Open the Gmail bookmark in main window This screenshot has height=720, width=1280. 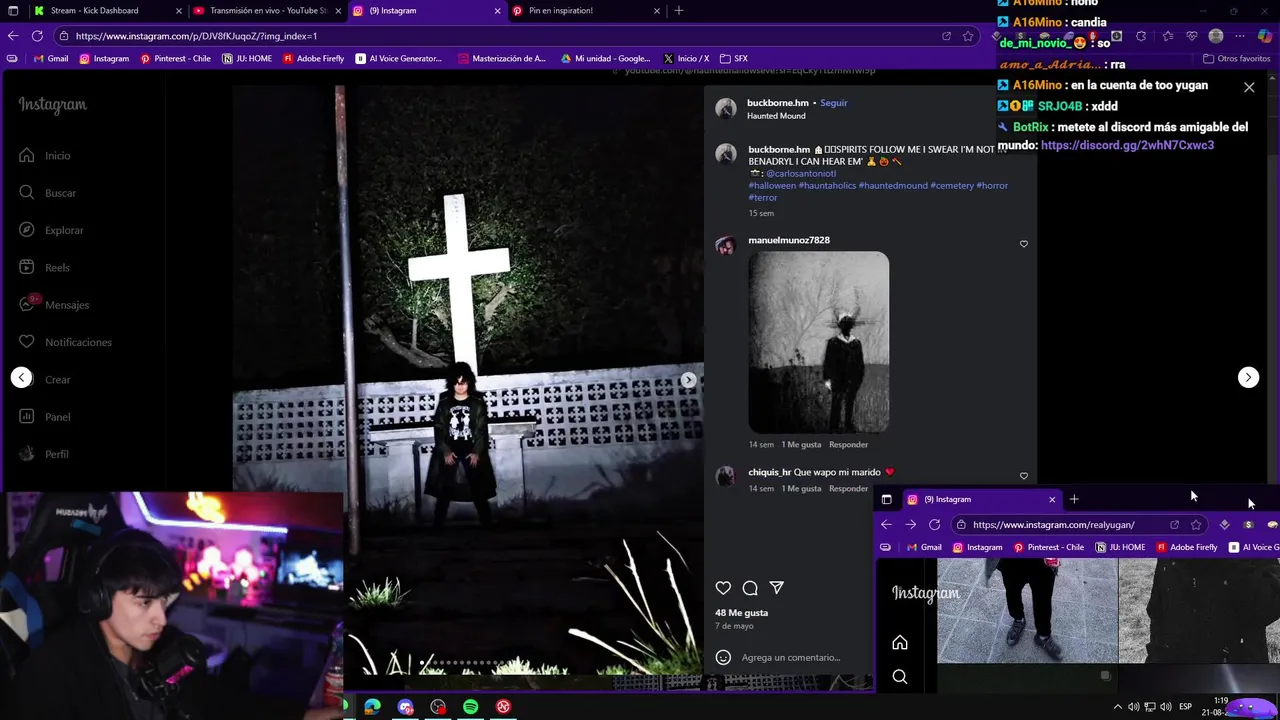pyautogui.click(x=51, y=59)
